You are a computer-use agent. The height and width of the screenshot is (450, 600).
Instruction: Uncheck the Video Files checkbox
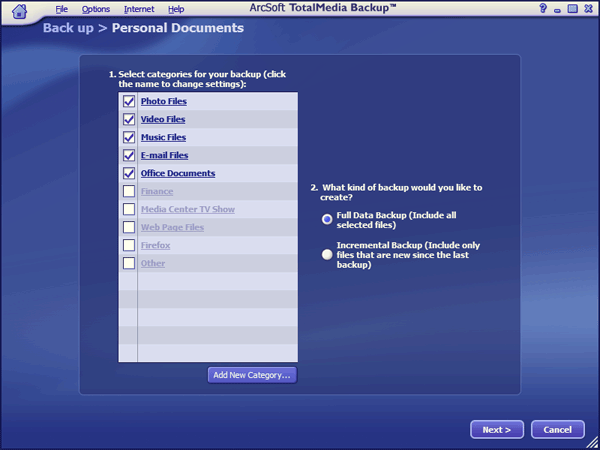(129, 120)
